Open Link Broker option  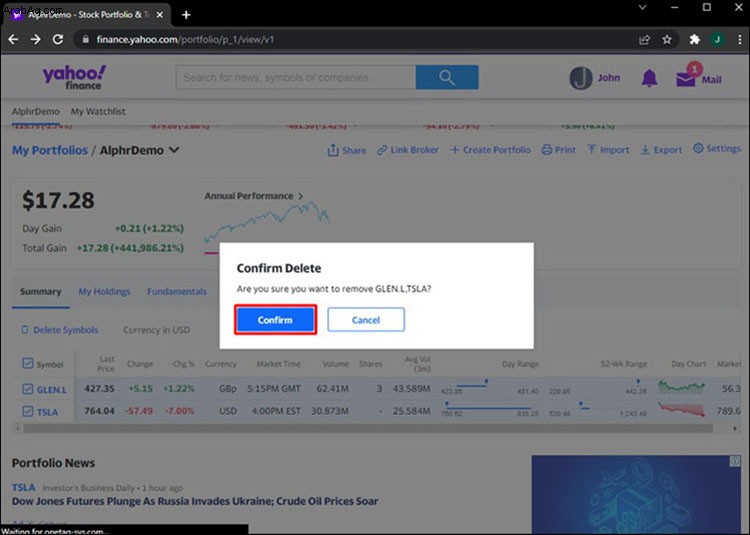point(408,150)
